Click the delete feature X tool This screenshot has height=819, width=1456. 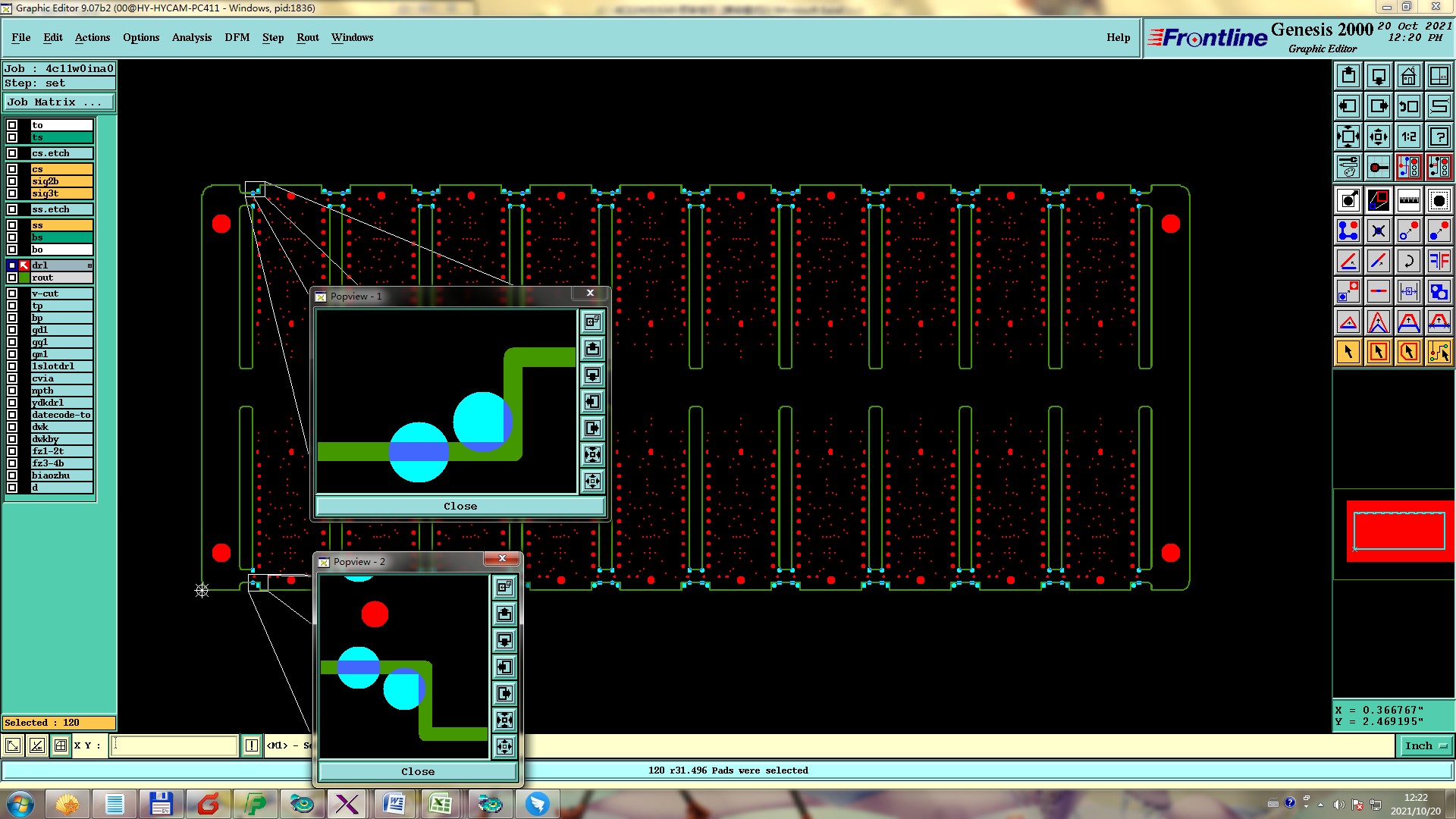(x=1378, y=231)
